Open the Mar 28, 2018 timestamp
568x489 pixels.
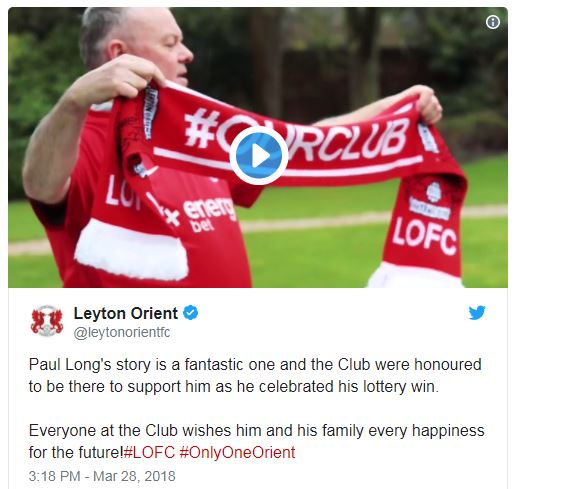click(x=134, y=476)
